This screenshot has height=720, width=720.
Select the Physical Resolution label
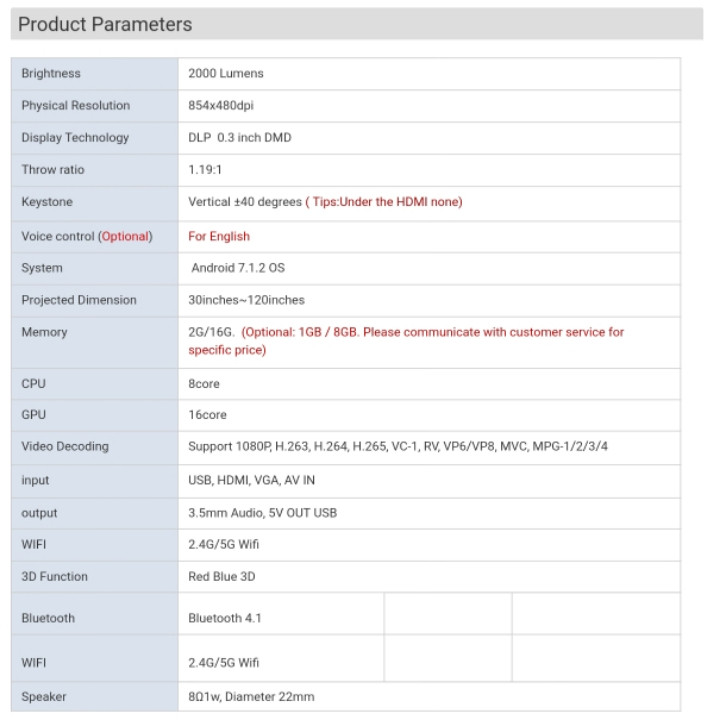click(x=76, y=106)
